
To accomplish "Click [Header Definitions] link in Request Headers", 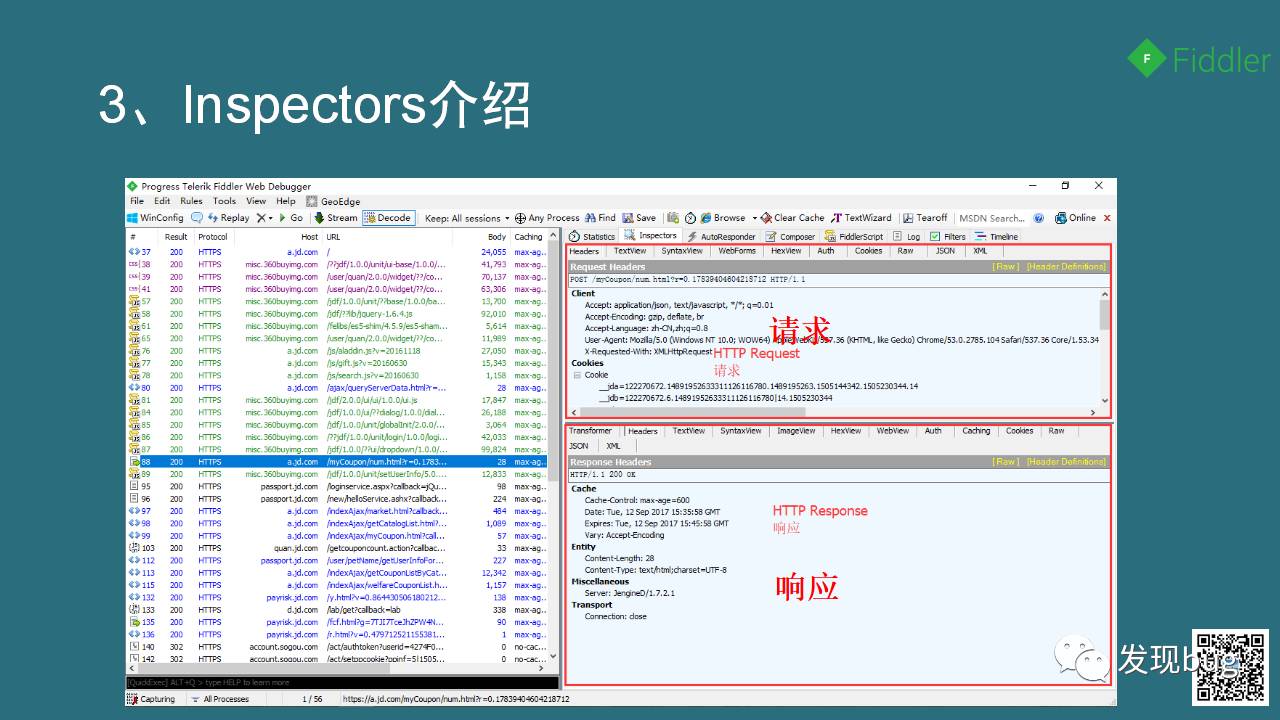I will 1066,267.
